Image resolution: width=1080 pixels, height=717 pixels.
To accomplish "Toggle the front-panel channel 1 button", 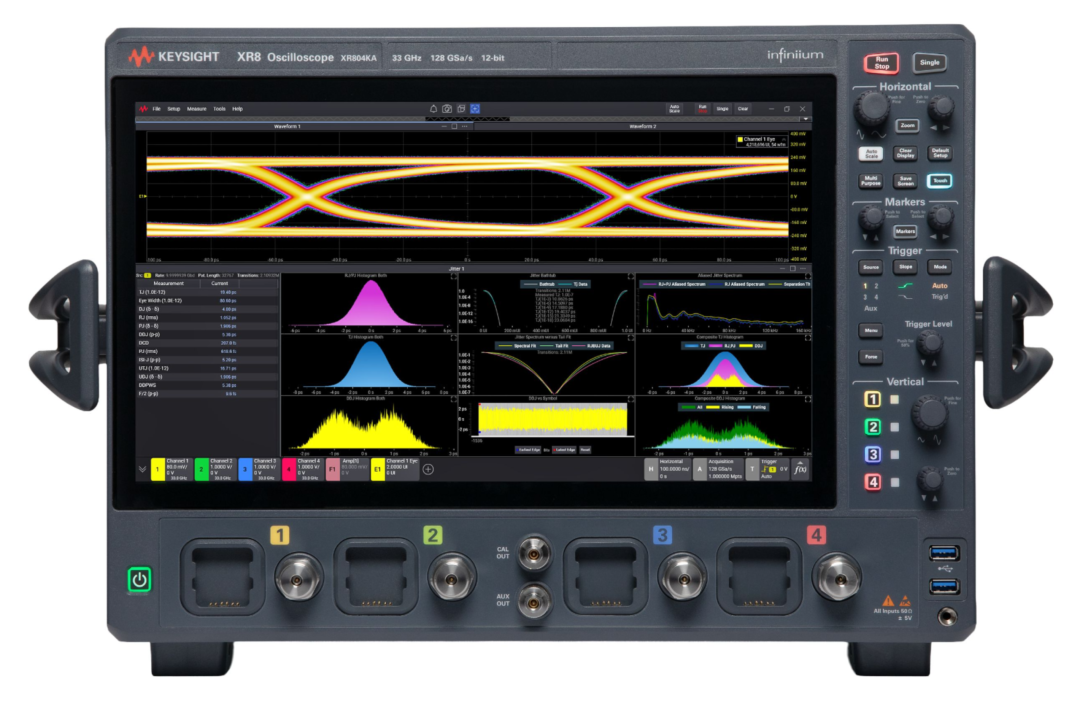I will tap(873, 399).
